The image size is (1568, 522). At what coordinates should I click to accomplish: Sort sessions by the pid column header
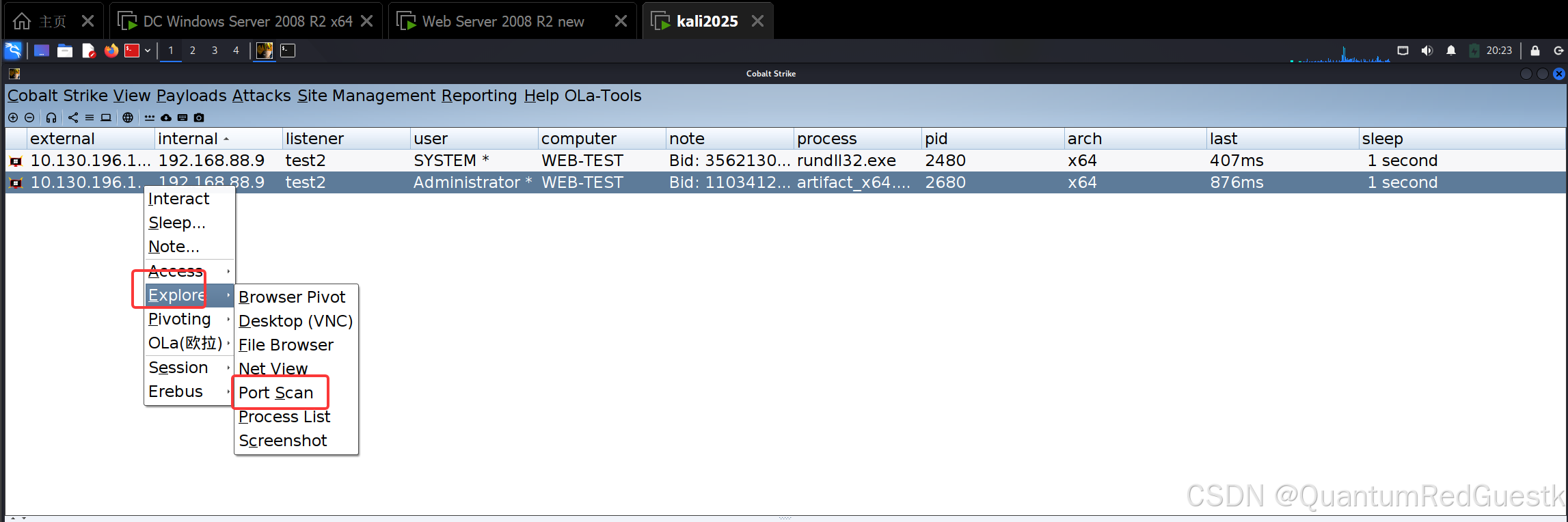pyautogui.click(x=992, y=139)
